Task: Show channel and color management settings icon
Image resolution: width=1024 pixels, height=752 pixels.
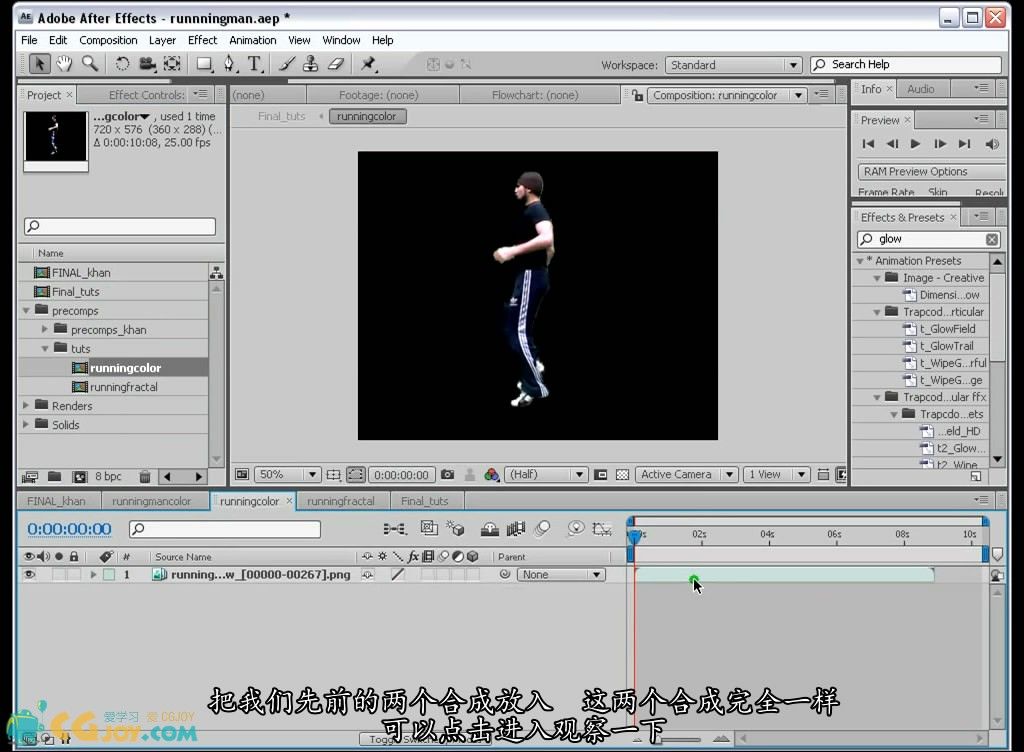Action: click(491, 475)
